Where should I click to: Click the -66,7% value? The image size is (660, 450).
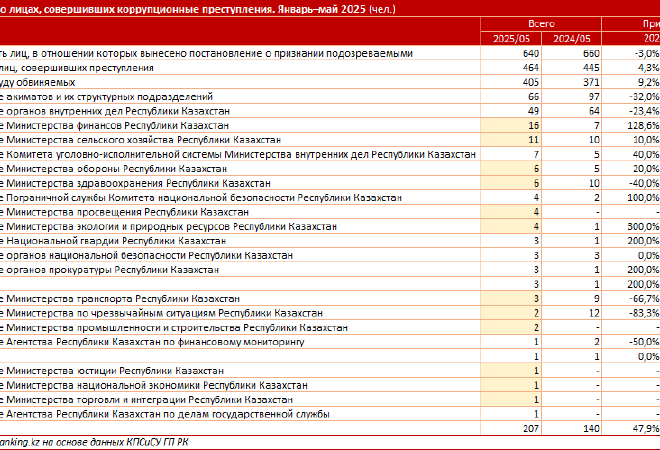(x=644, y=299)
